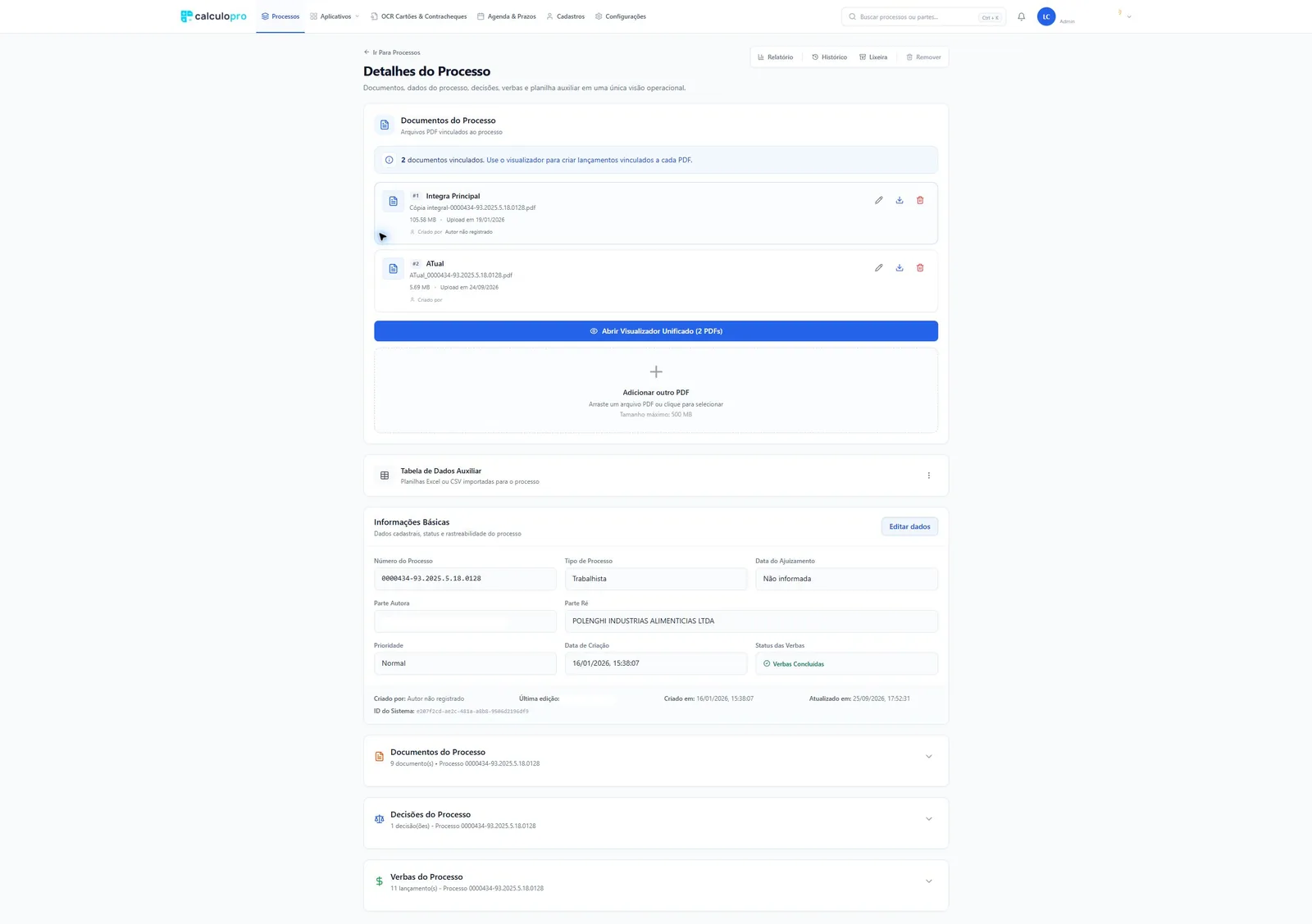1312x924 pixels.
Task: Click the Parte Ré field
Action: coord(751,621)
